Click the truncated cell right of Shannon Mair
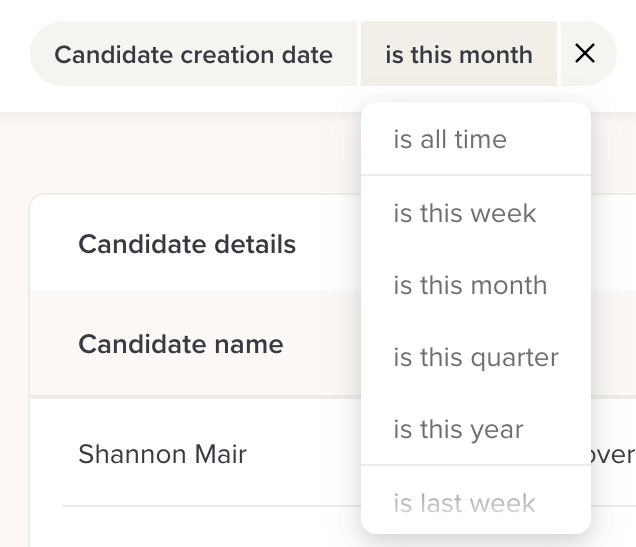Screen dimensions: 636x547 [612, 455]
